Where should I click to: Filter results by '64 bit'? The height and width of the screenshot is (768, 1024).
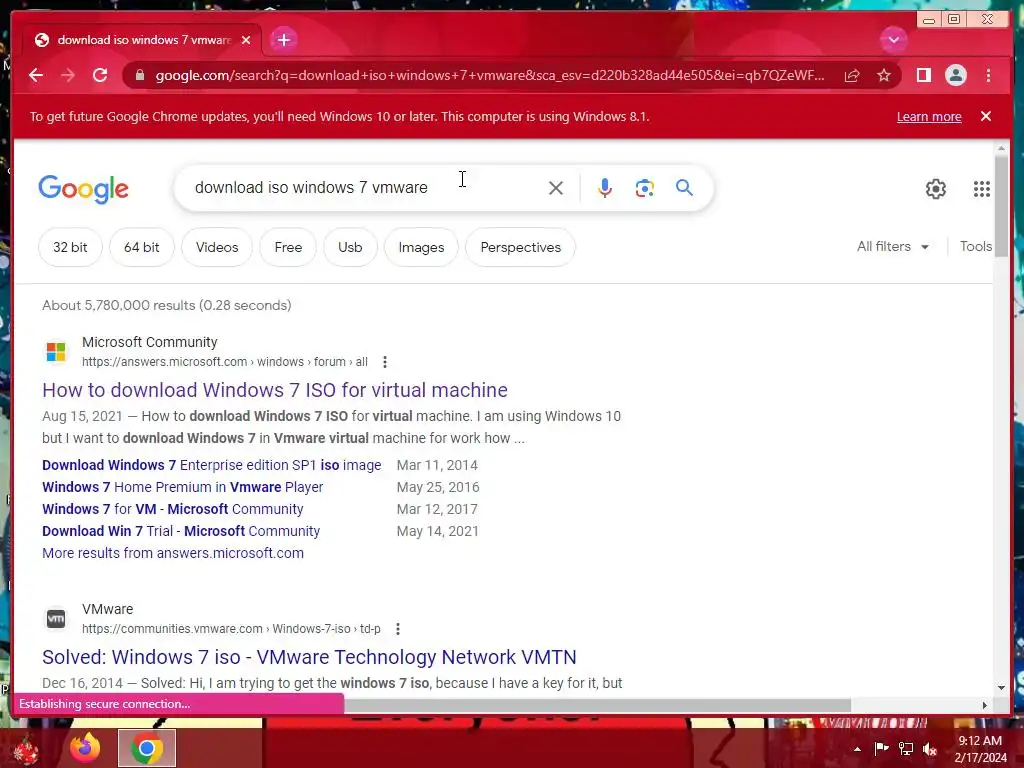[x=142, y=247]
